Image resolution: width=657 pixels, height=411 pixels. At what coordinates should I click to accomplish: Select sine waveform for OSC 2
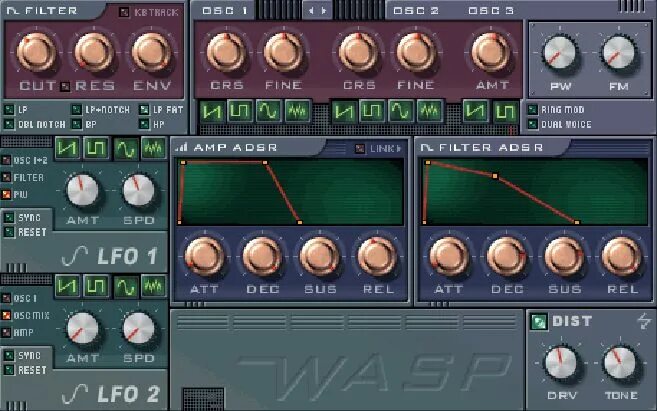coord(401,112)
